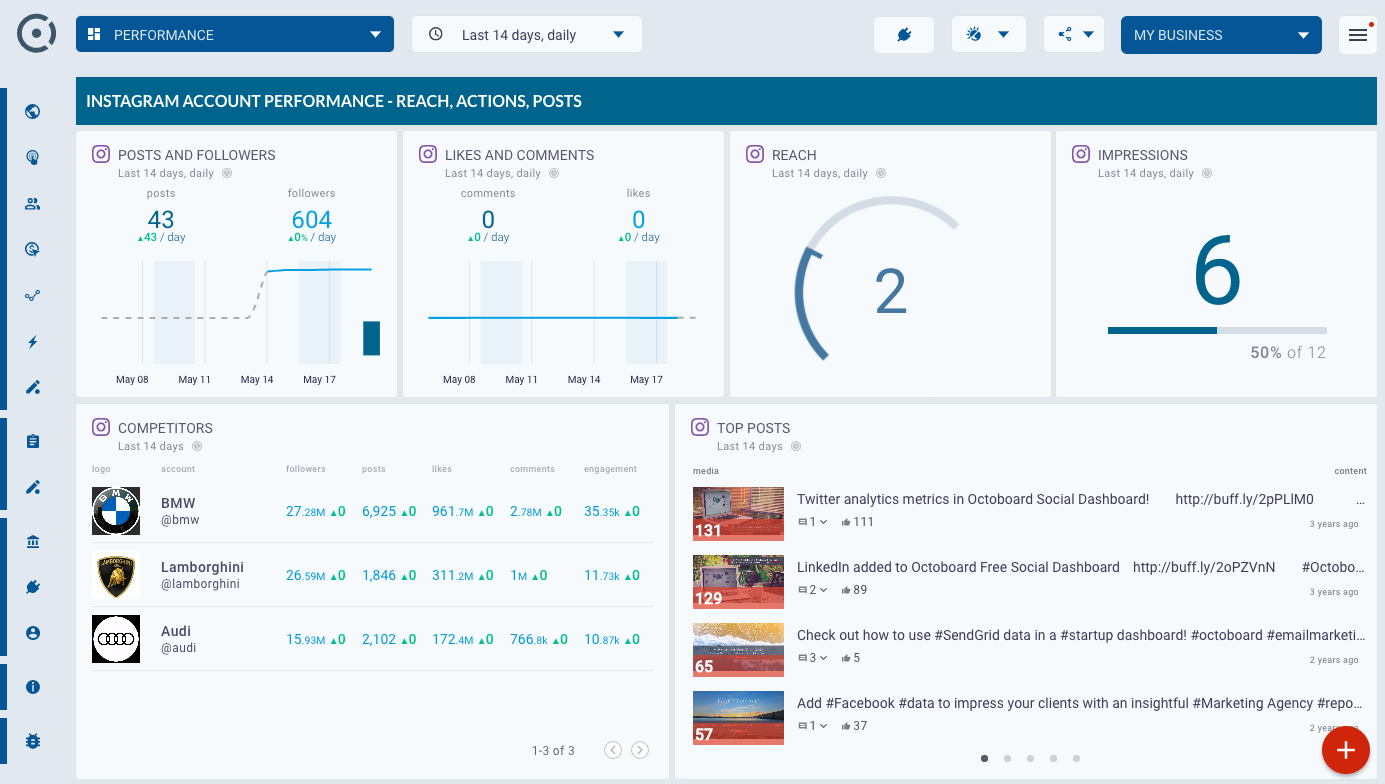
Task: Open the http://buff.ly/2oPZVnN link
Action: point(1204,567)
